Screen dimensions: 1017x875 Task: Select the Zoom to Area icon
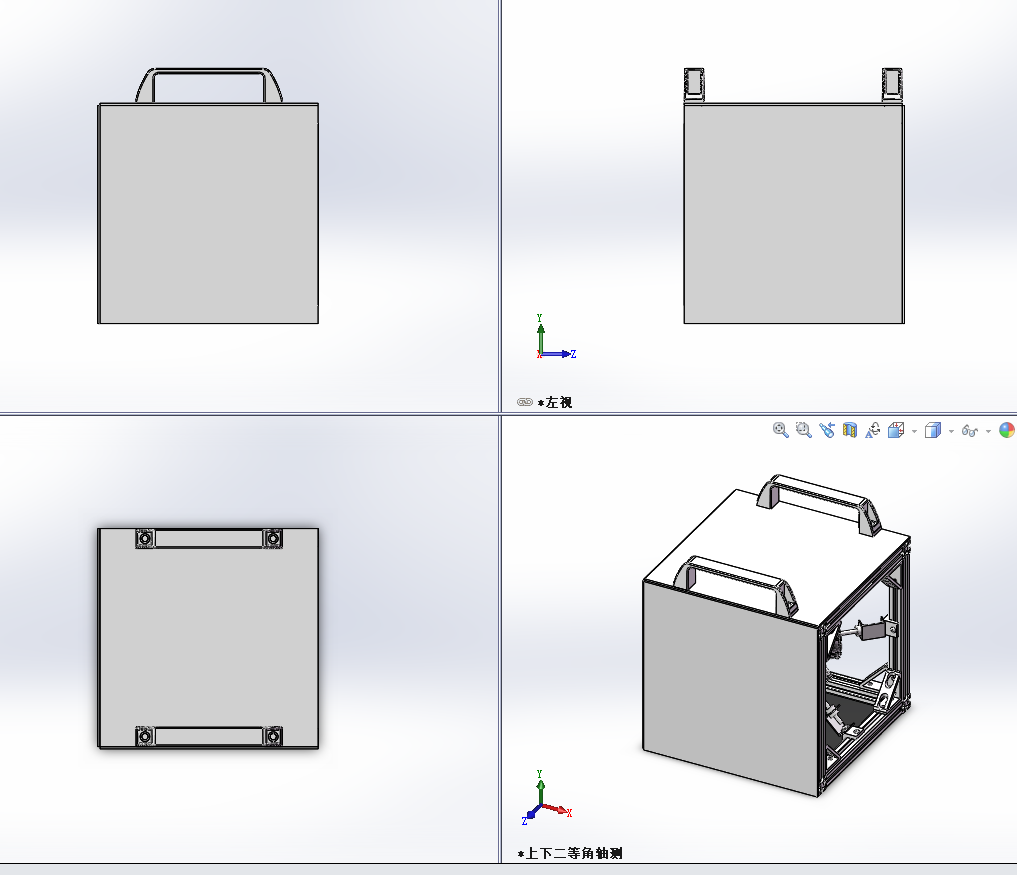tap(804, 430)
